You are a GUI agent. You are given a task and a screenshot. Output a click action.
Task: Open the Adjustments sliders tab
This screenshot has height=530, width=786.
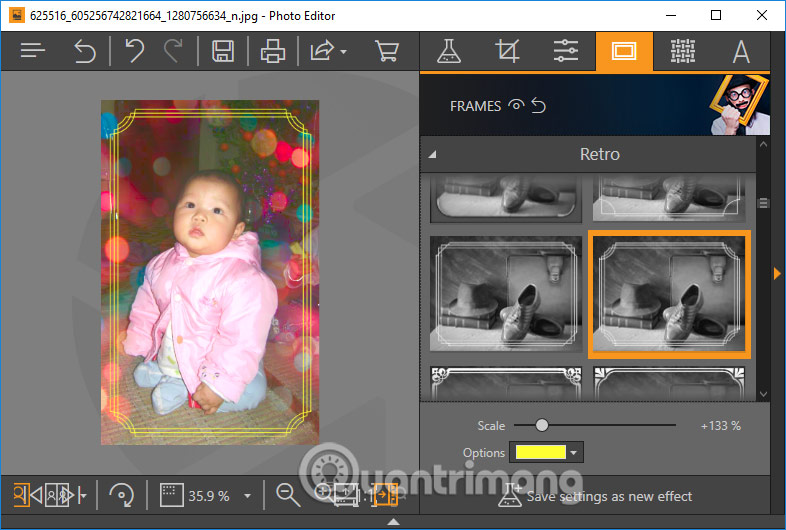(x=565, y=51)
